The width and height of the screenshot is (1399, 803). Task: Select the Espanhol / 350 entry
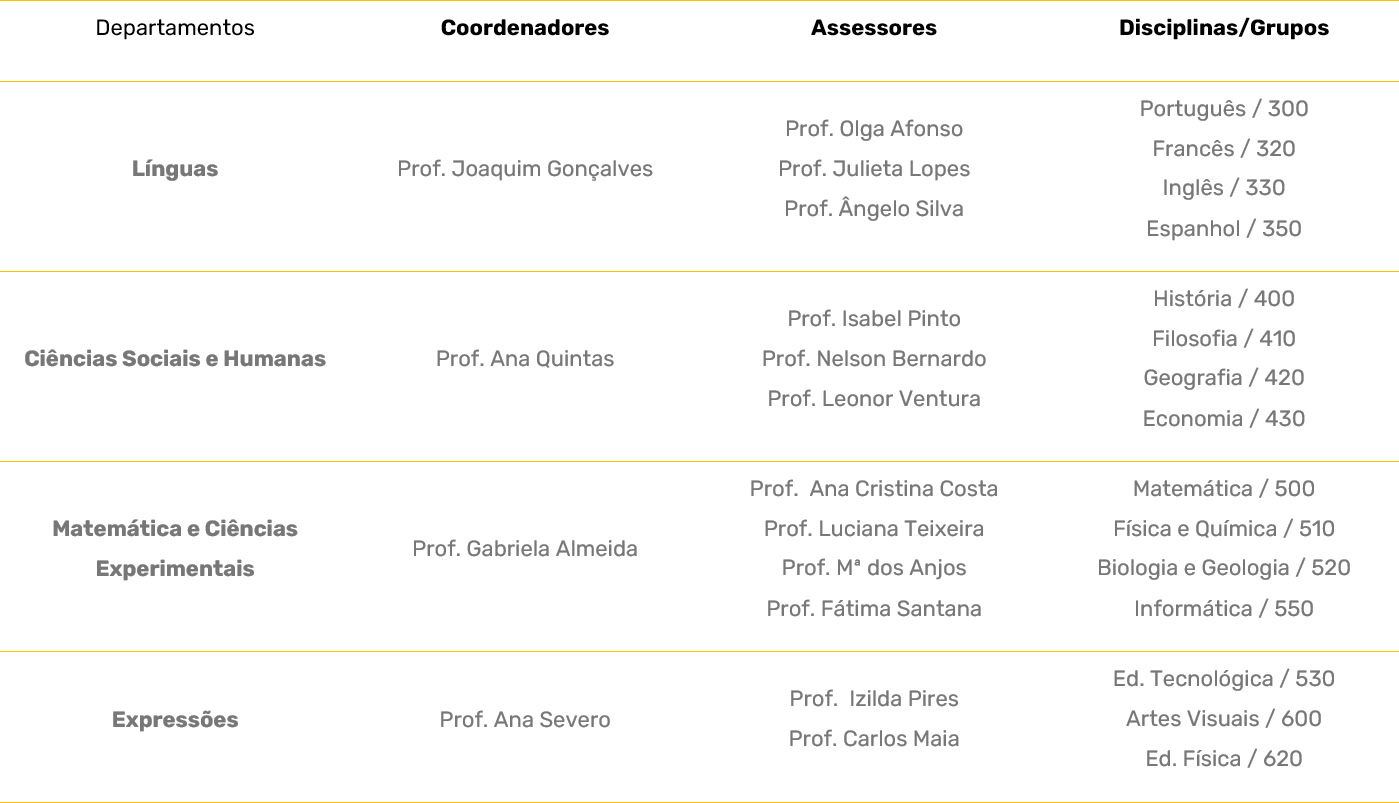pyautogui.click(x=1224, y=229)
